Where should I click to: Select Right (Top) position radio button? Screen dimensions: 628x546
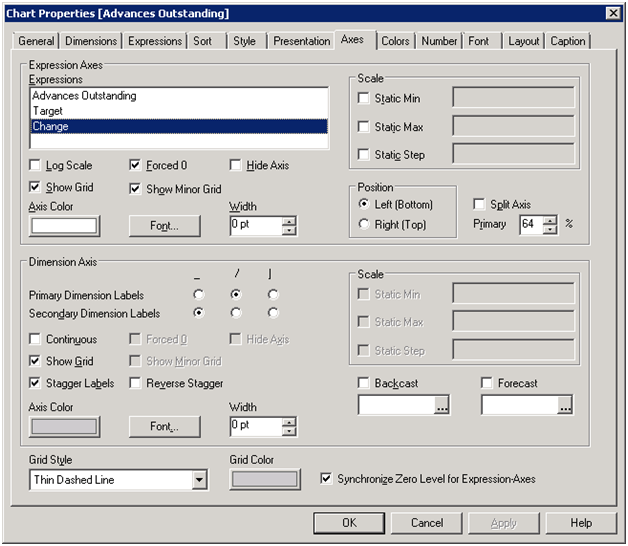point(367,225)
